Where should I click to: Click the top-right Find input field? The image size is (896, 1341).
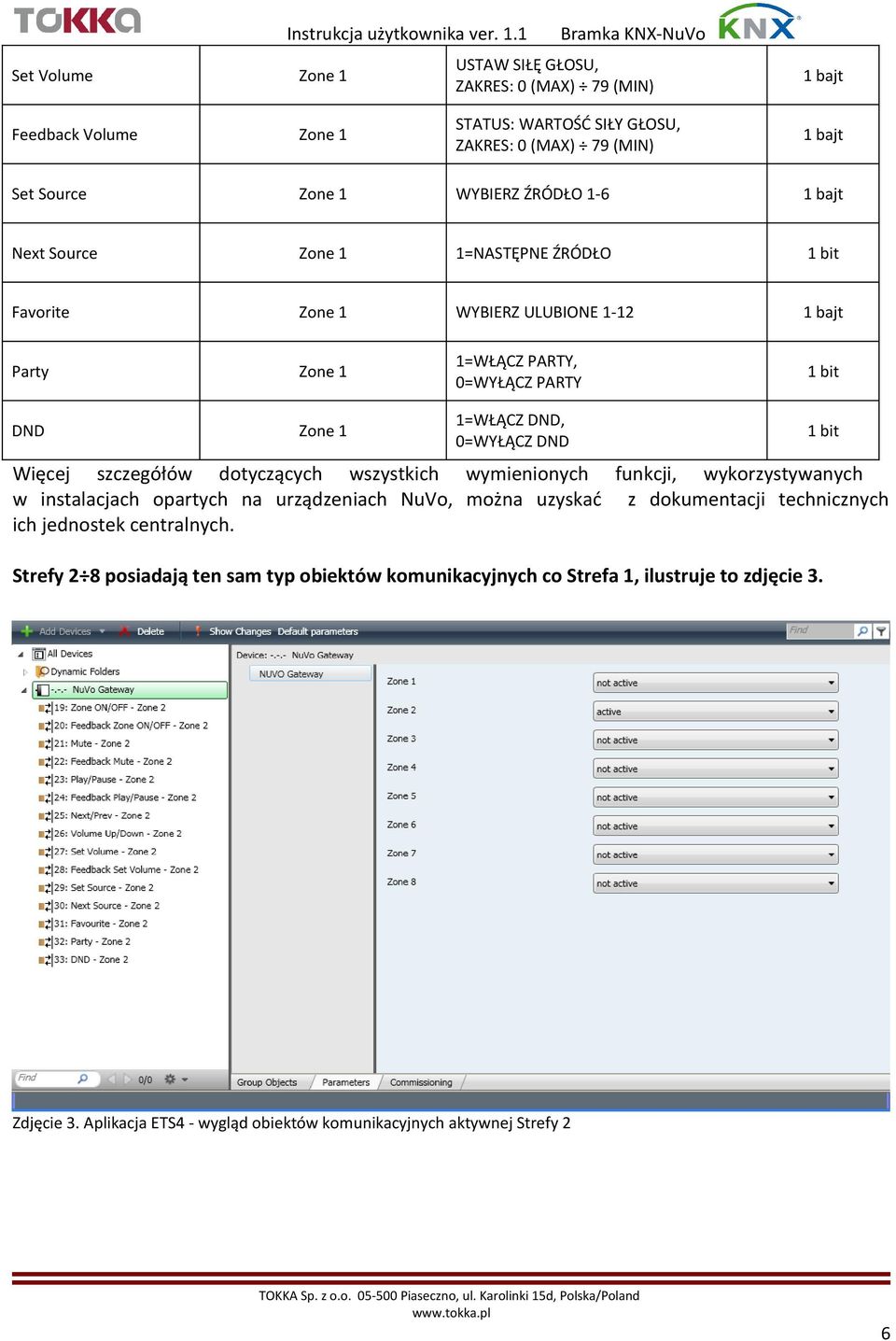820,631
